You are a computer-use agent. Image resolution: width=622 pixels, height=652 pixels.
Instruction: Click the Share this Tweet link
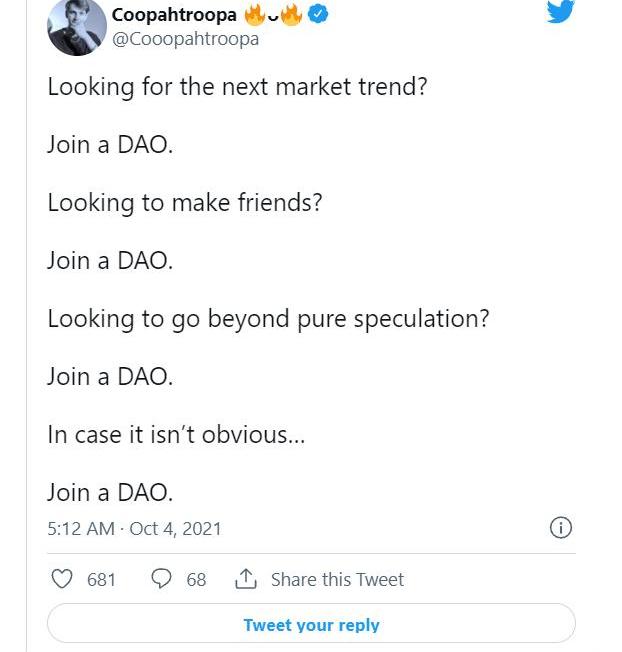coord(337,579)
